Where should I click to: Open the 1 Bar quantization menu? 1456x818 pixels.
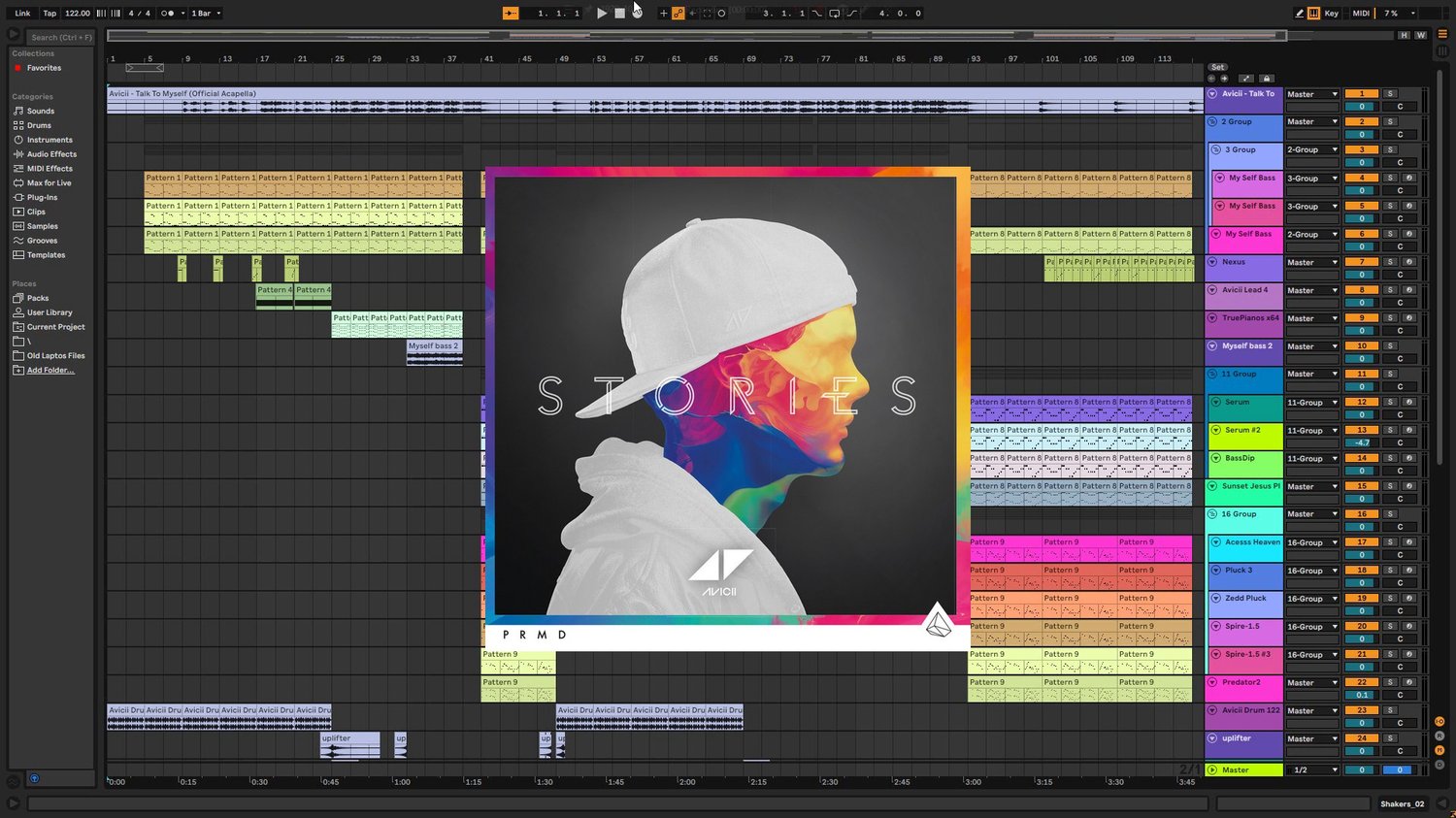206,14
